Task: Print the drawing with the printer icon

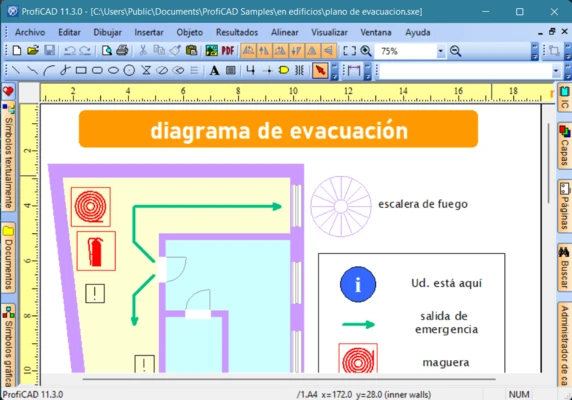Action: coord(122,50)
